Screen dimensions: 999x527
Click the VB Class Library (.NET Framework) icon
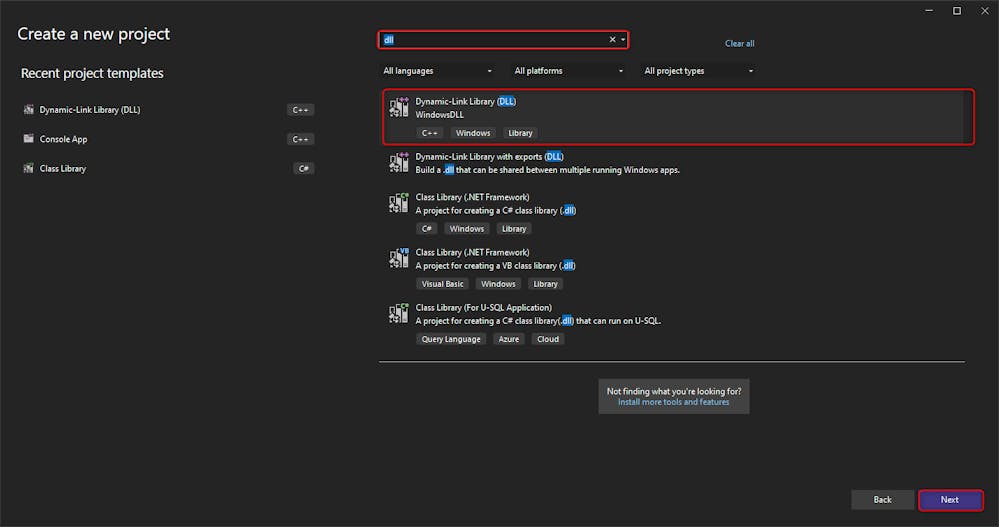pyautogui.click(x=399, y=258)
